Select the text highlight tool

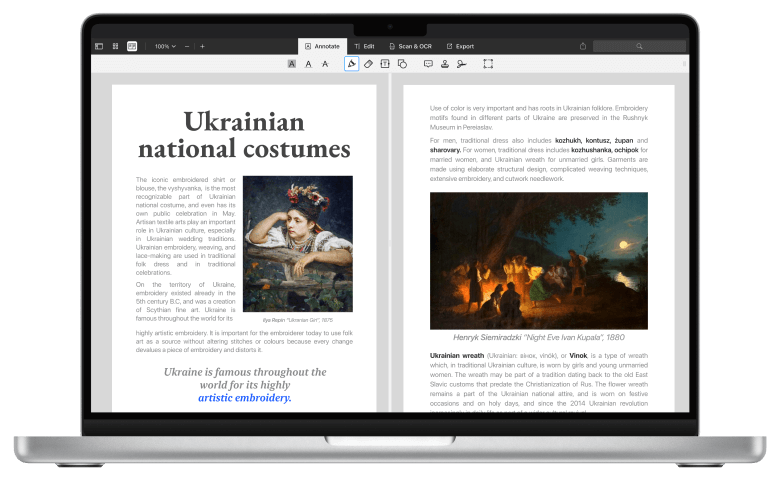click(x=292, y=64)
